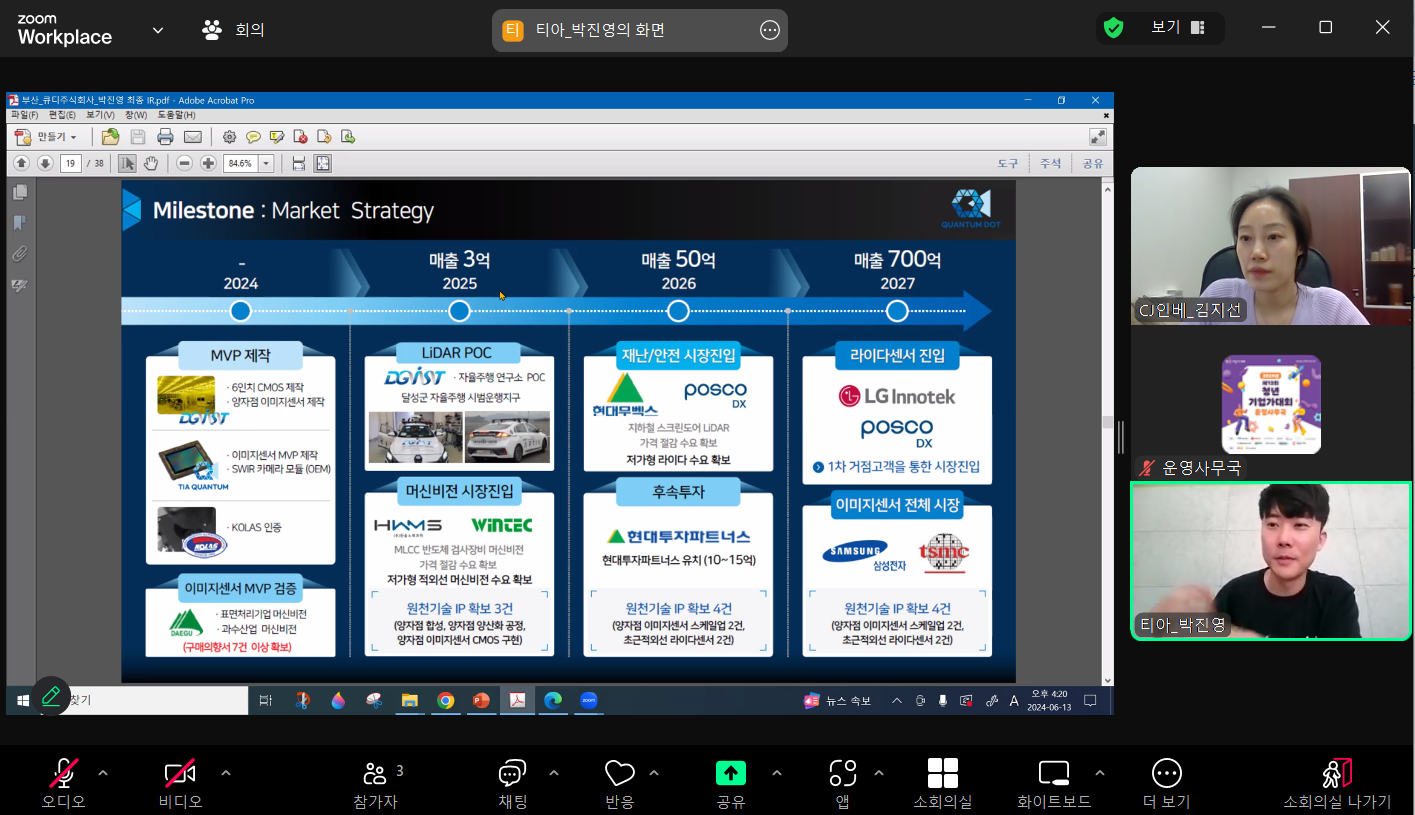1415x815 pixels.
Task: Expand share options arrow next to 공유
Action: click(777, 773)
